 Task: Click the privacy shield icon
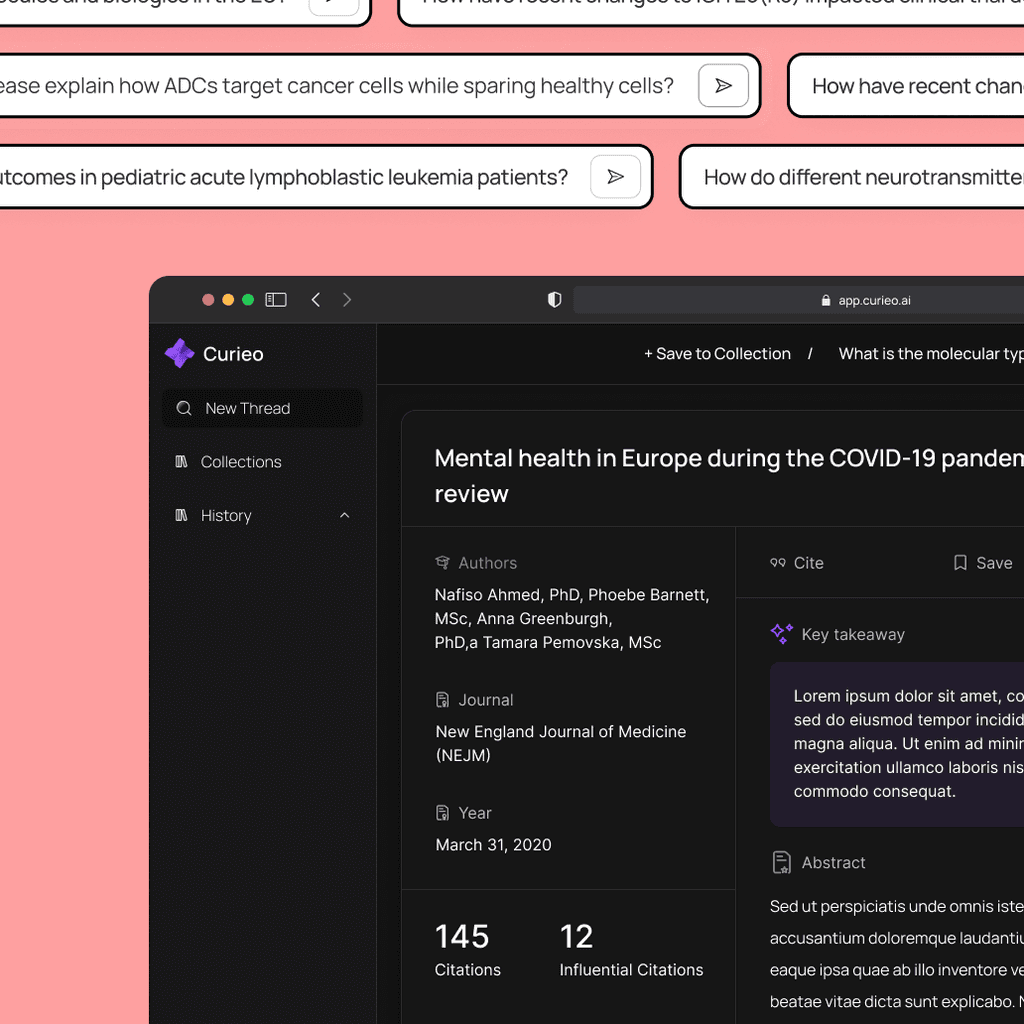click(x=554, y=300)
